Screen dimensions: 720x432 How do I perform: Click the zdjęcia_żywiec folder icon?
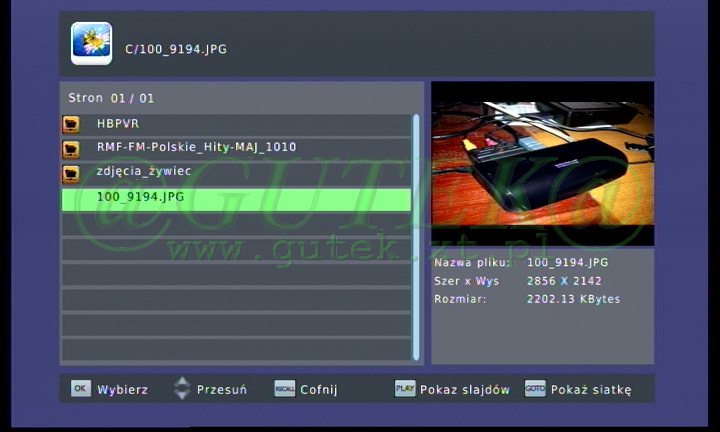[71, 174]
